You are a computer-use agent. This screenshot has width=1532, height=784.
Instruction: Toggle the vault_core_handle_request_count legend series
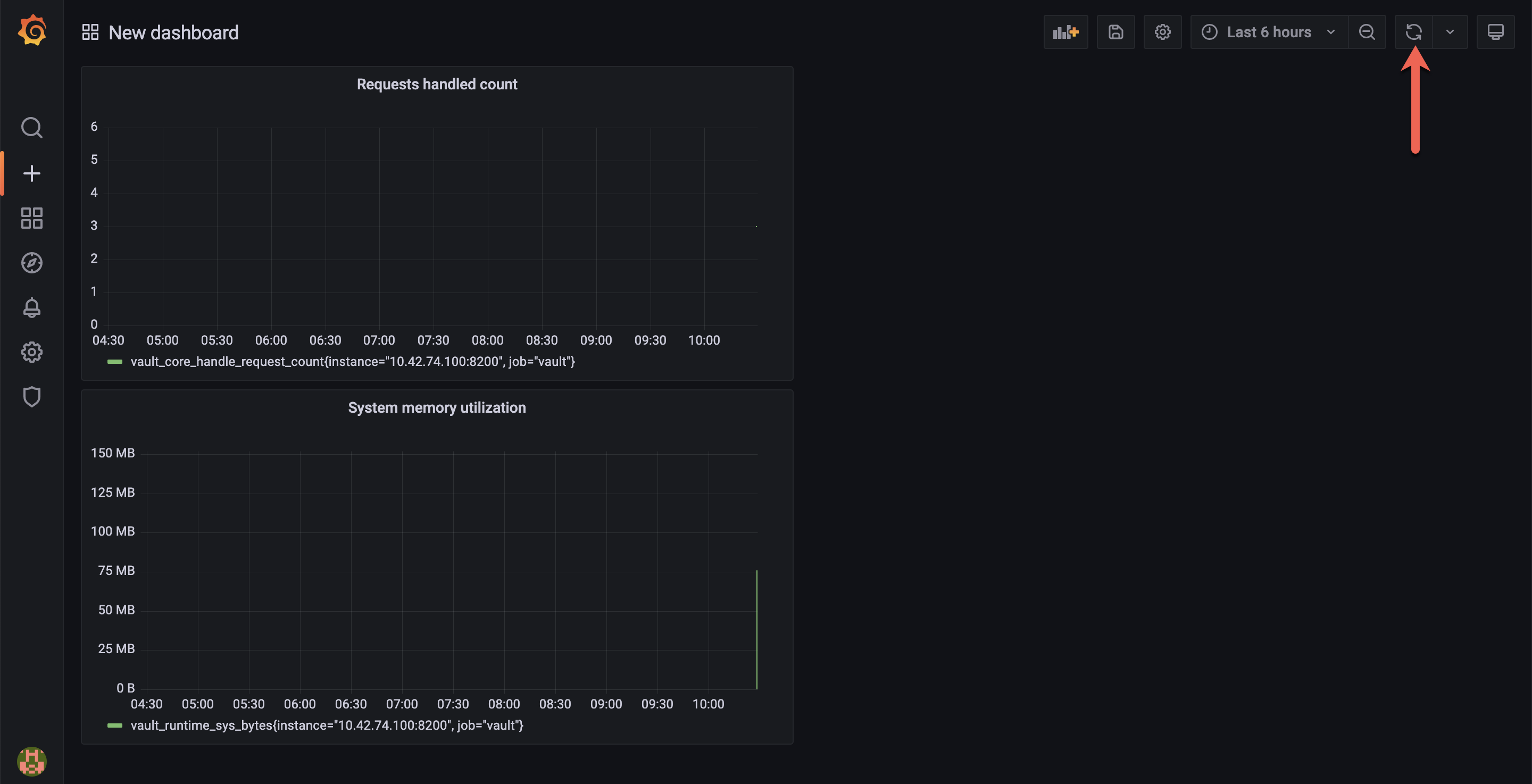click(352, 362)
